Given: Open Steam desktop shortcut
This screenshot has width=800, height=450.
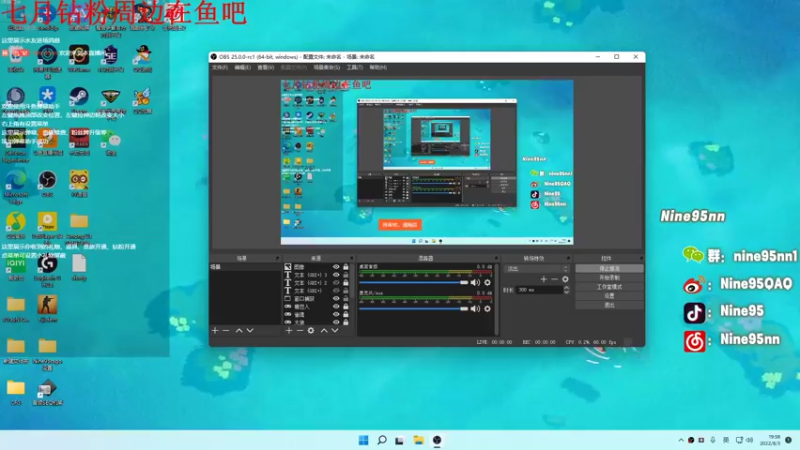Looking at the screenshot, I should tap(79, 100).
